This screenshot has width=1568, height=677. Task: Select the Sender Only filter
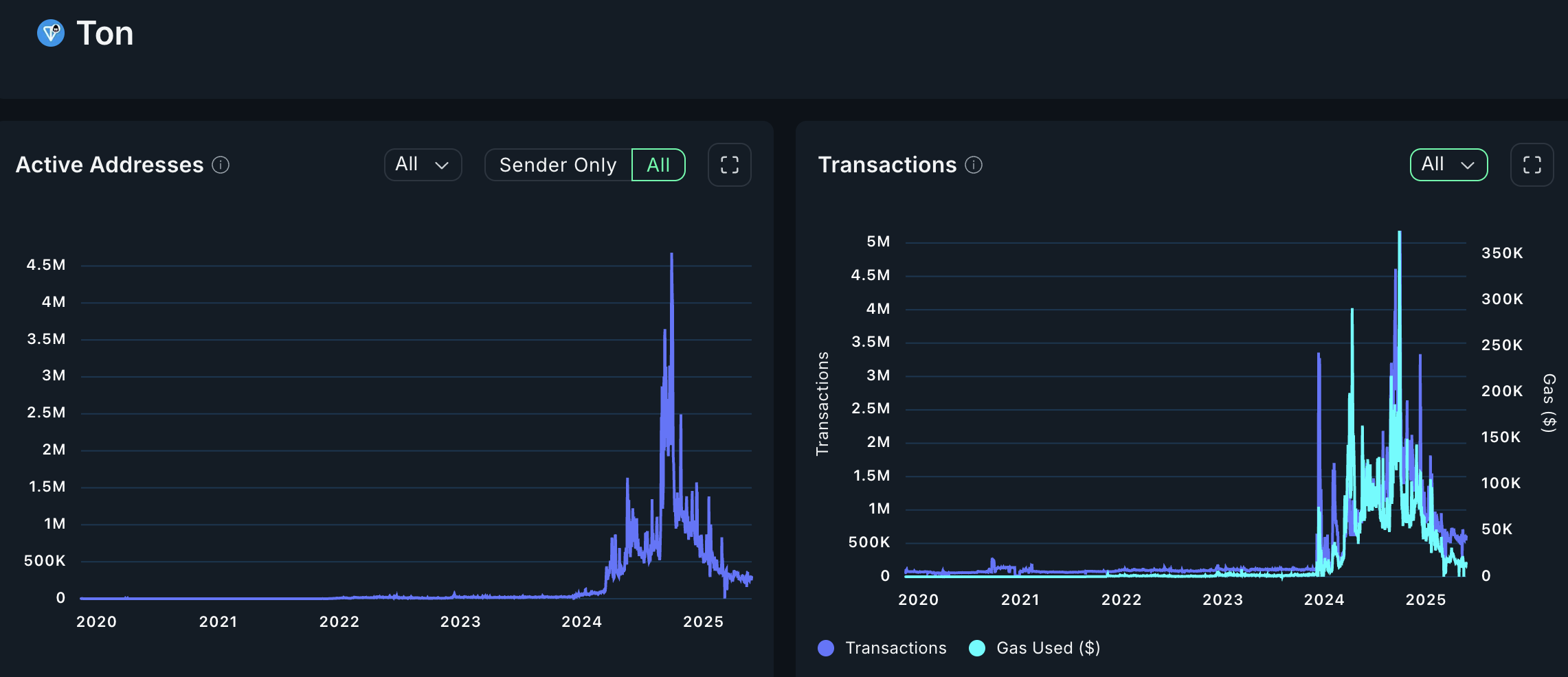tap(557, 165)
